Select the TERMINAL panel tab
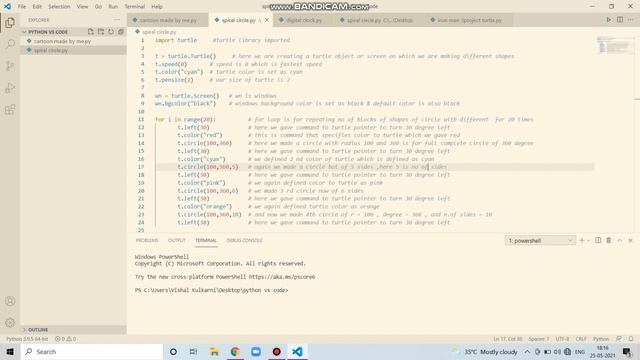 coord(206,240)
